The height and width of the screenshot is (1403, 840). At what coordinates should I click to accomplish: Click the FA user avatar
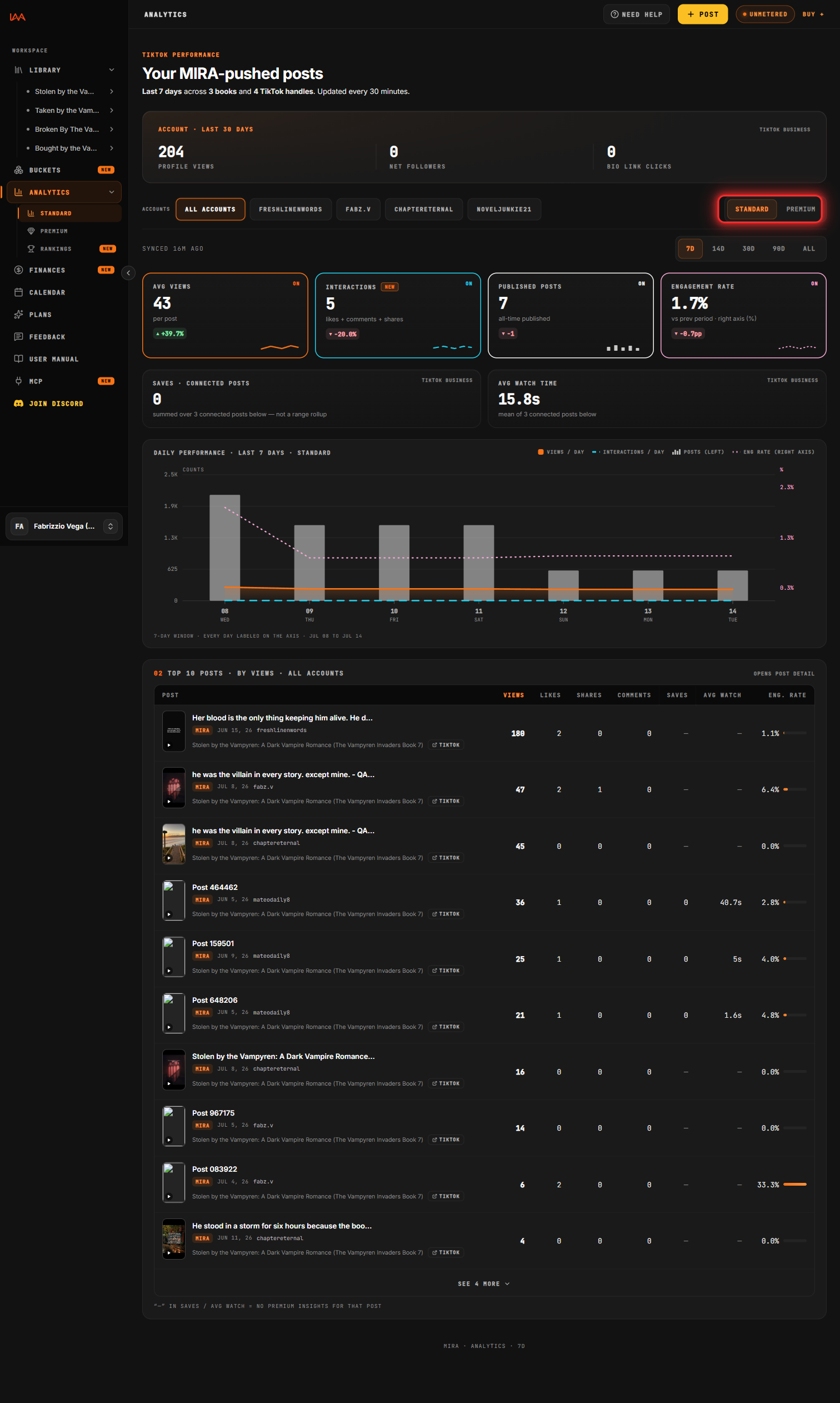pyautogui.click(x=19, y=526)
